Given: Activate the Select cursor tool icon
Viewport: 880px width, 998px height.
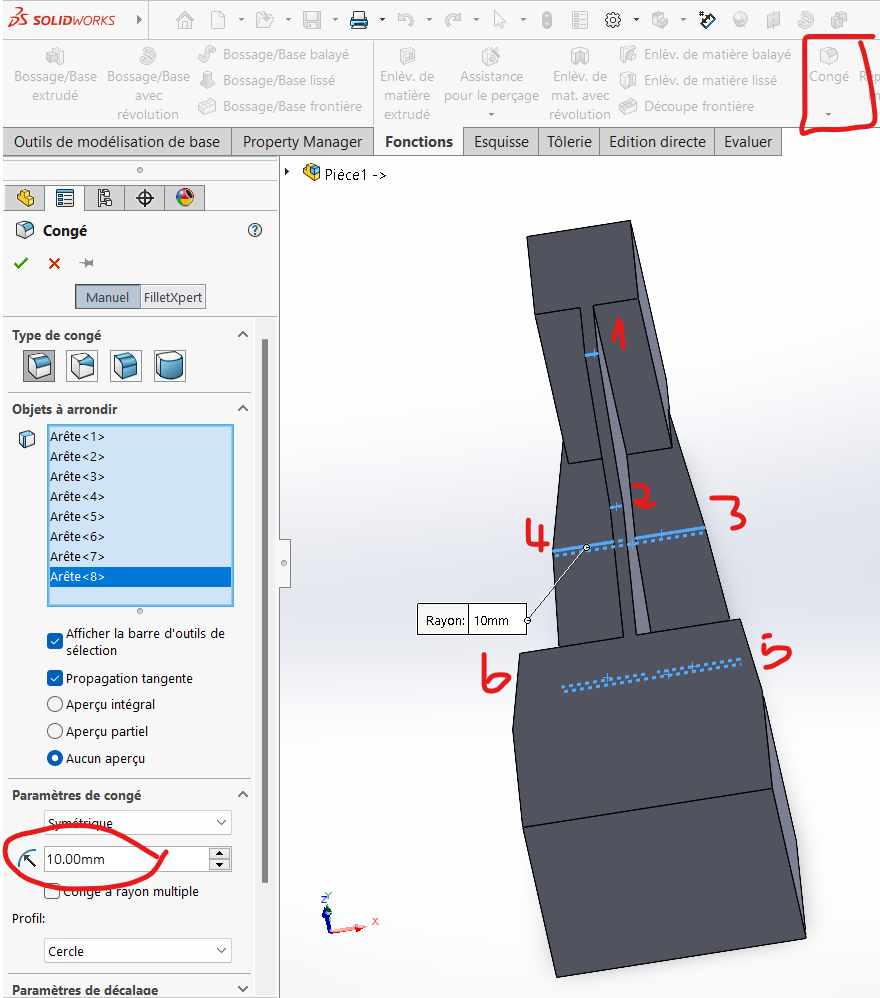Looking at the screenshot, I should pos(499,20).
